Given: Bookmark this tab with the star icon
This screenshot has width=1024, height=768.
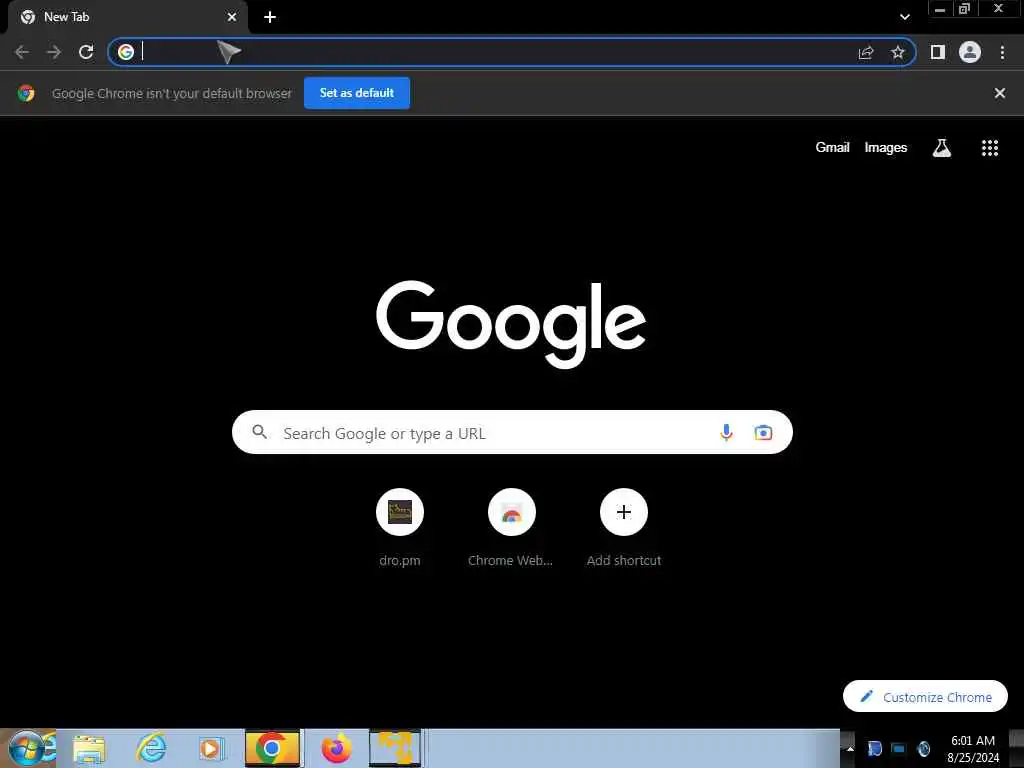Looking at the screenshot, I should [898, 52].
